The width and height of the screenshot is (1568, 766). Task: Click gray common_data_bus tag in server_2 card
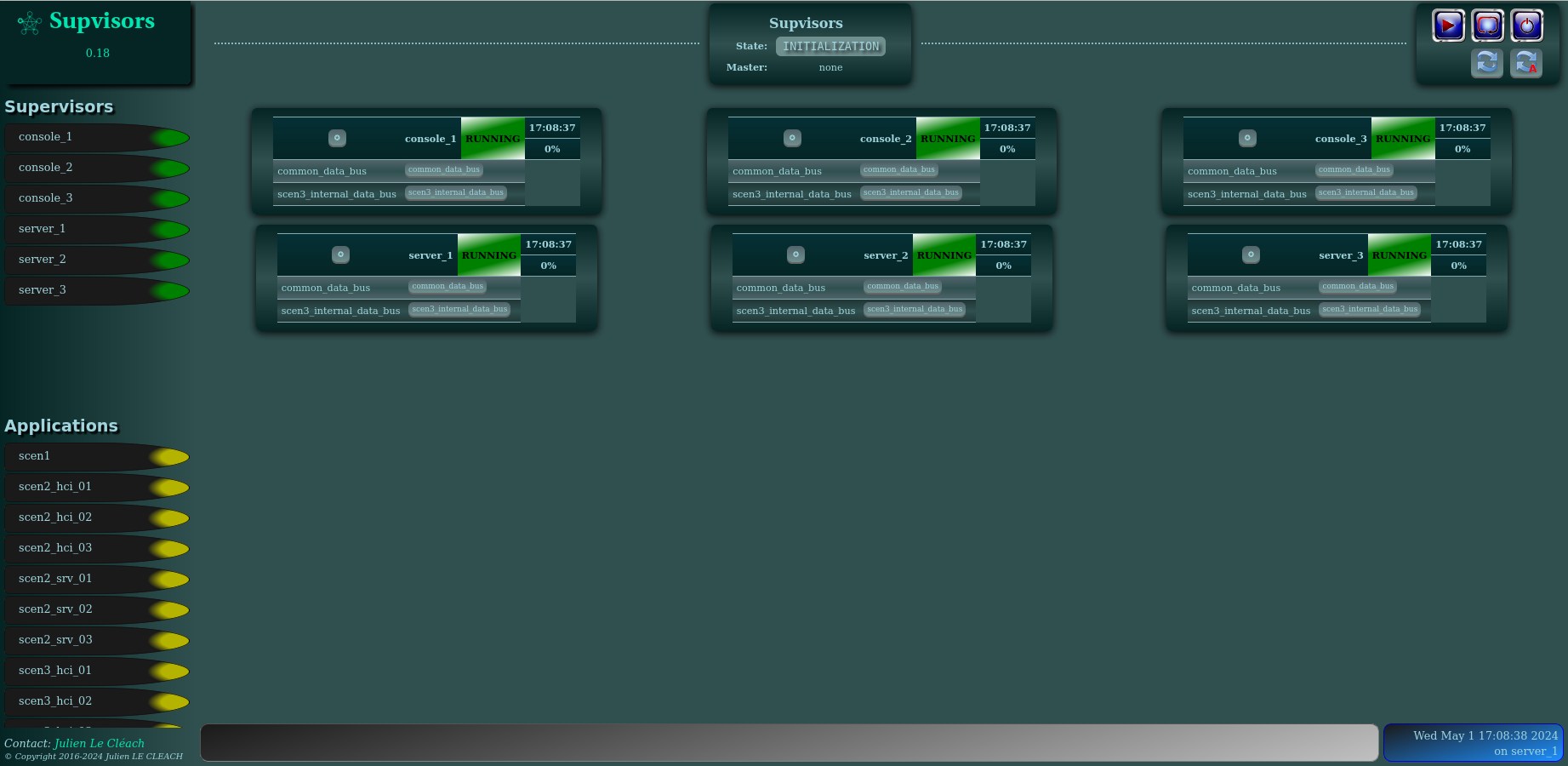tap(903, 286)
